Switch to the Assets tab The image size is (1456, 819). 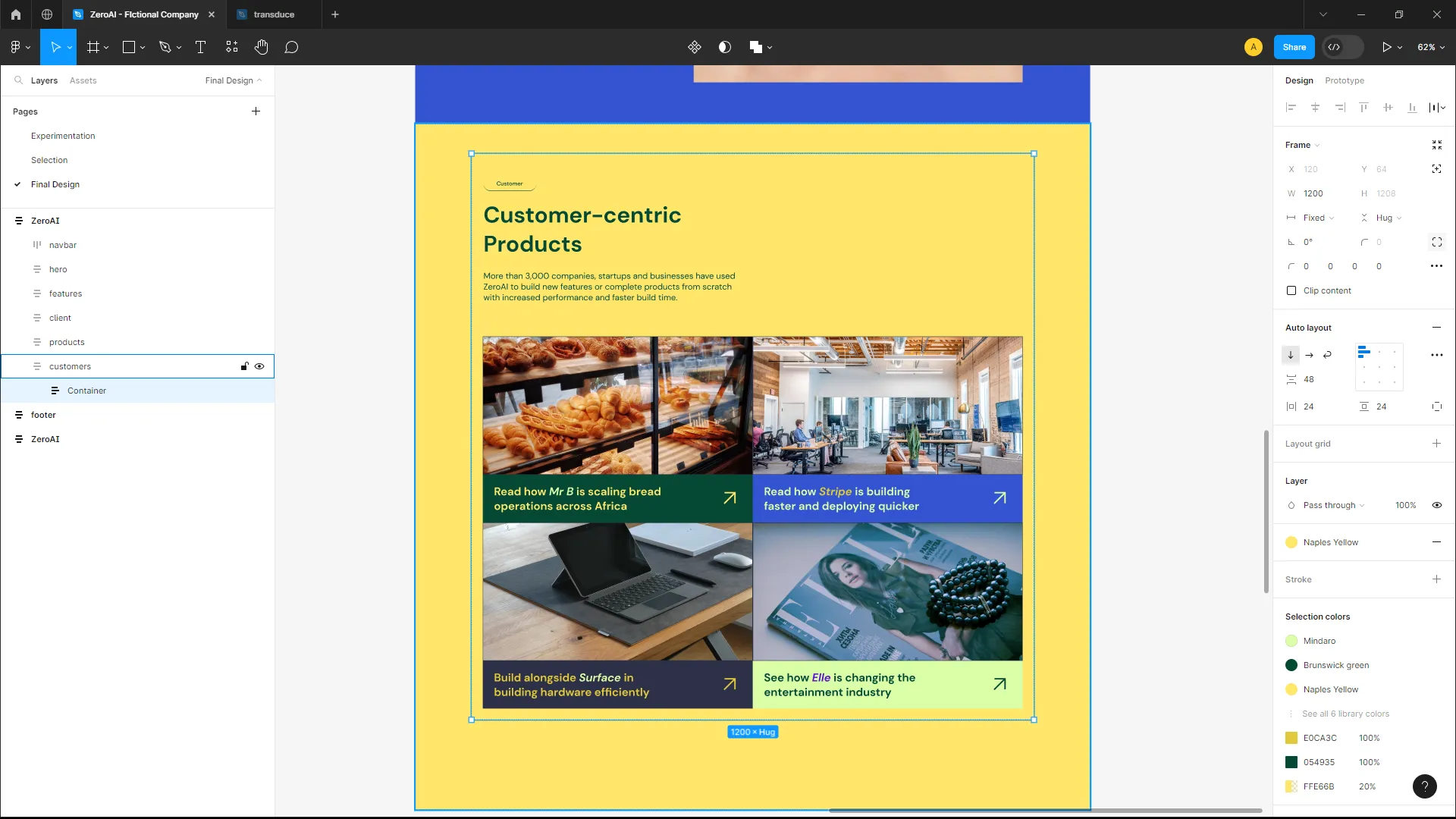point(83,80)
